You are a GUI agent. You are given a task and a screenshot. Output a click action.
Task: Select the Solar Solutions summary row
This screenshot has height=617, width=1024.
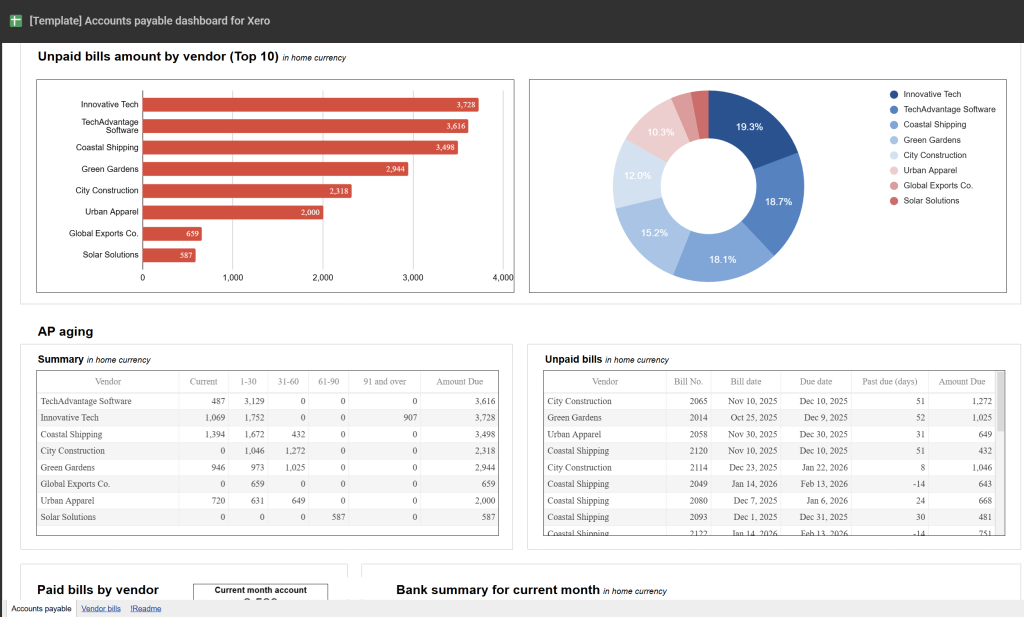tap(268, 517)
